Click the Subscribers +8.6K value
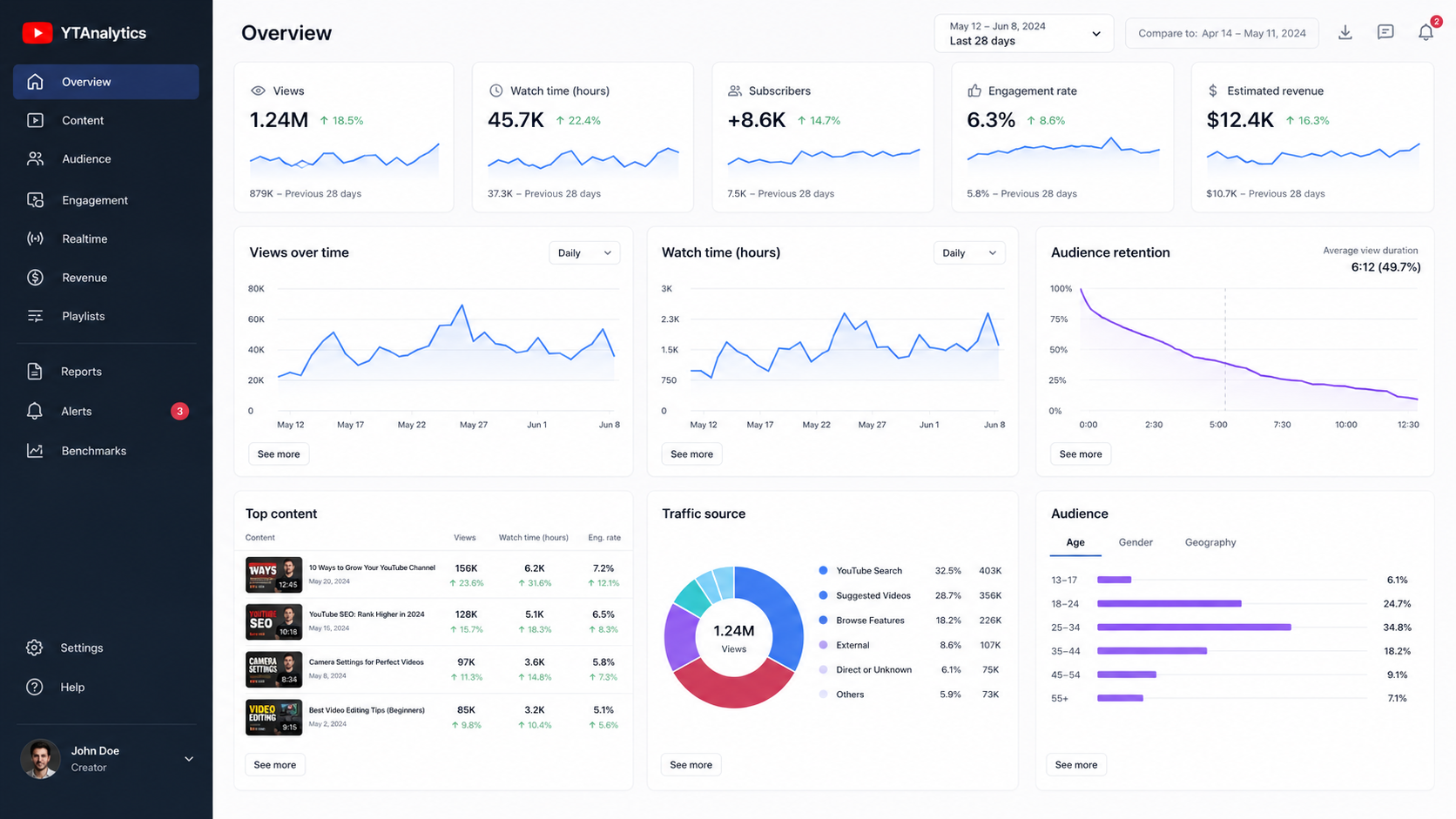This screenshot has width=1456, height=819. click(x=757, y=120)
